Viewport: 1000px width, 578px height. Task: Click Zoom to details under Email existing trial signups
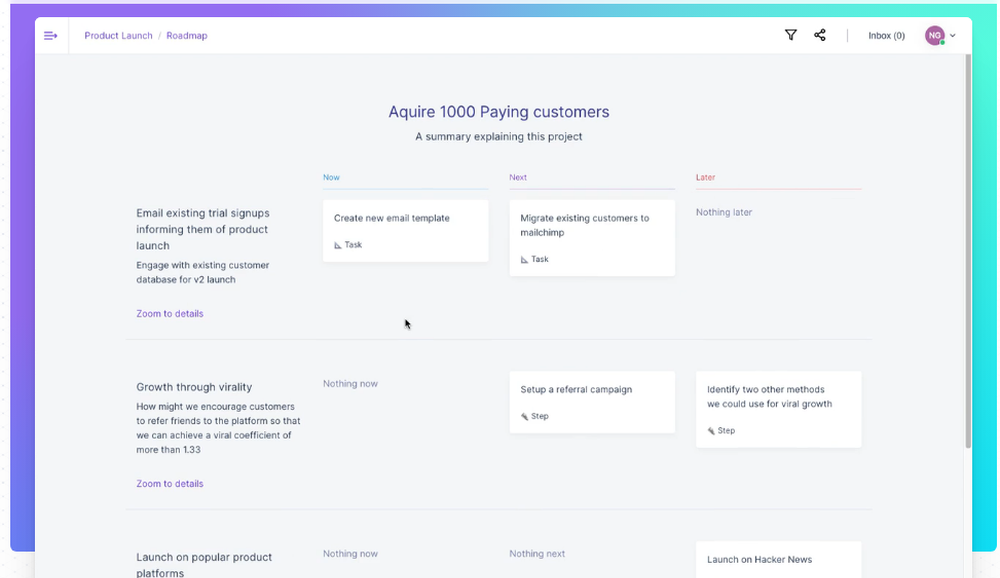click(x=170, y=314)
